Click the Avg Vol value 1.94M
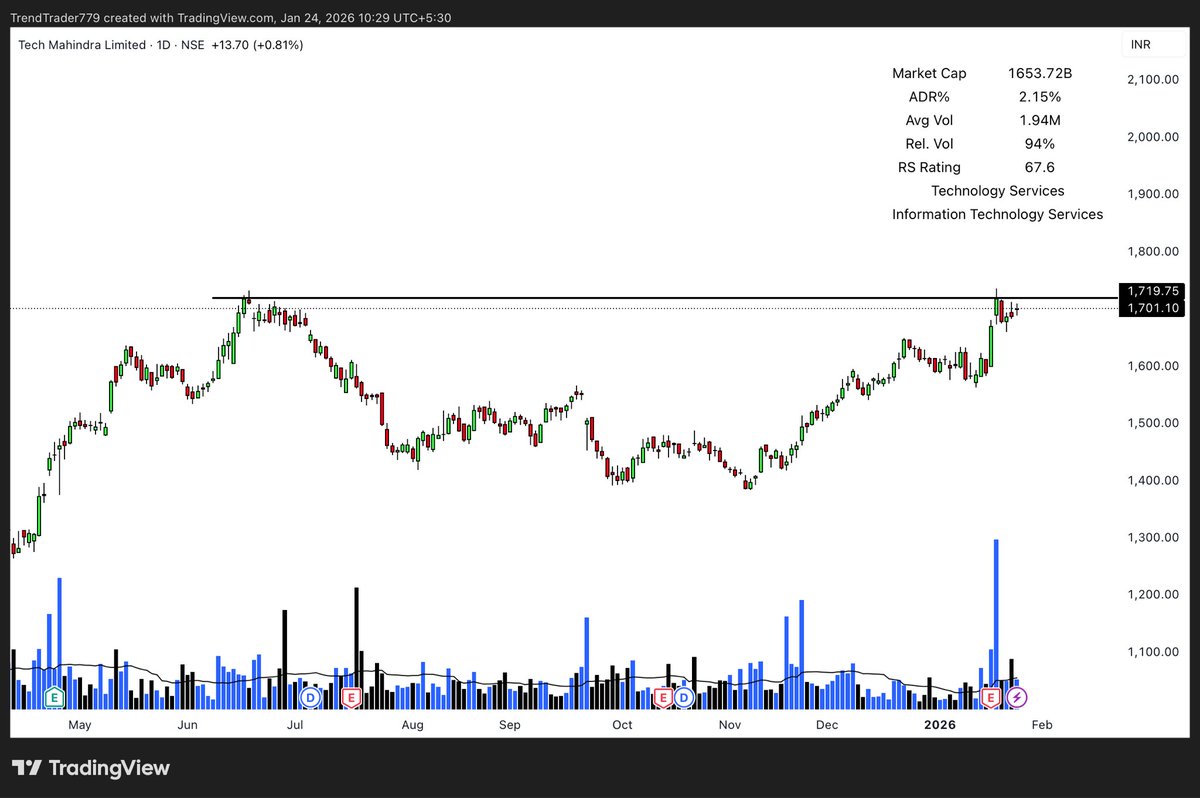The height and width of the screenshot is (798, 1200). point(1040,120)
